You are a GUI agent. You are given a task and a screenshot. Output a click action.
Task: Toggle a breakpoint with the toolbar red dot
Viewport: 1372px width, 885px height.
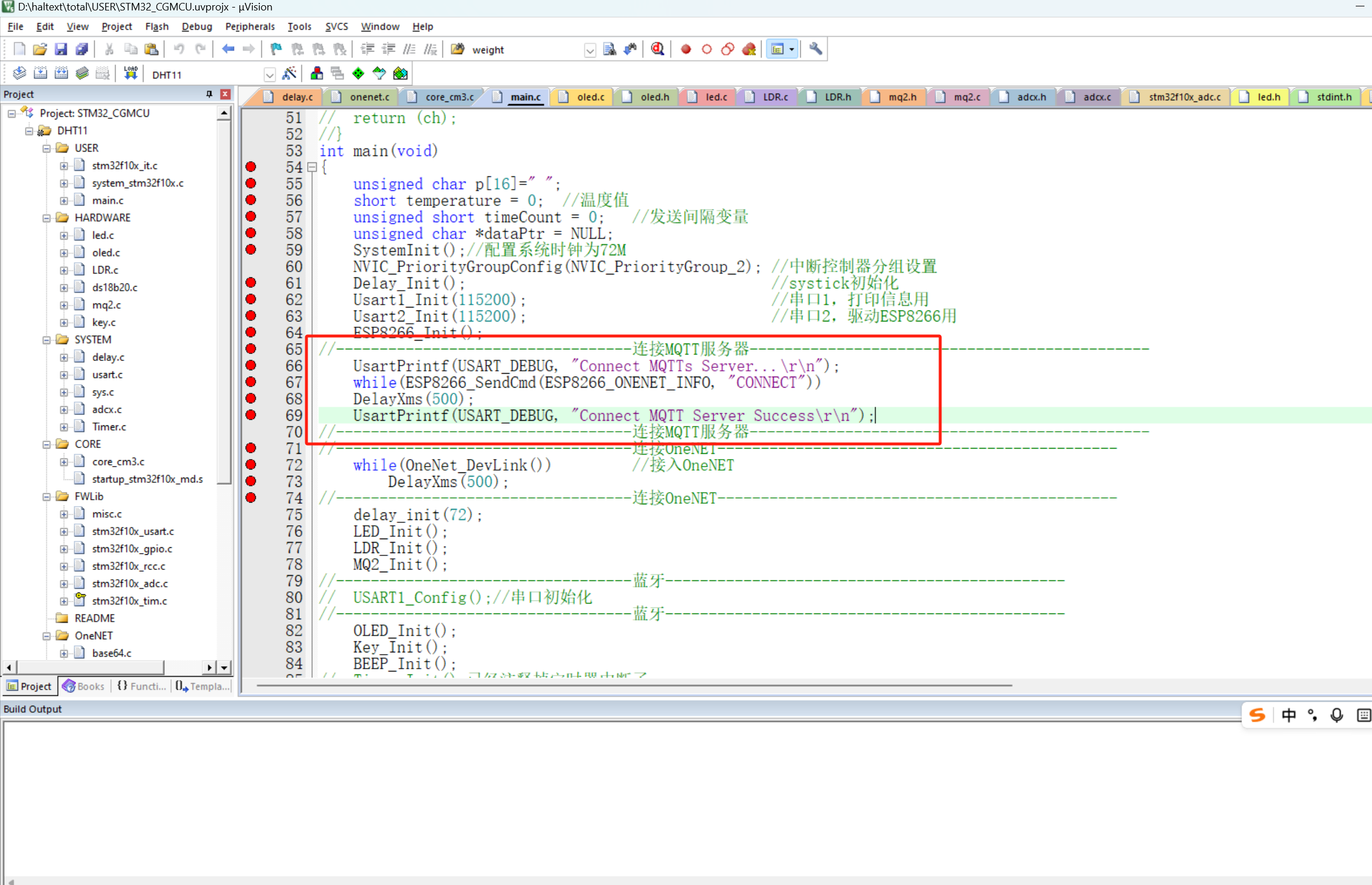[685, 49]
